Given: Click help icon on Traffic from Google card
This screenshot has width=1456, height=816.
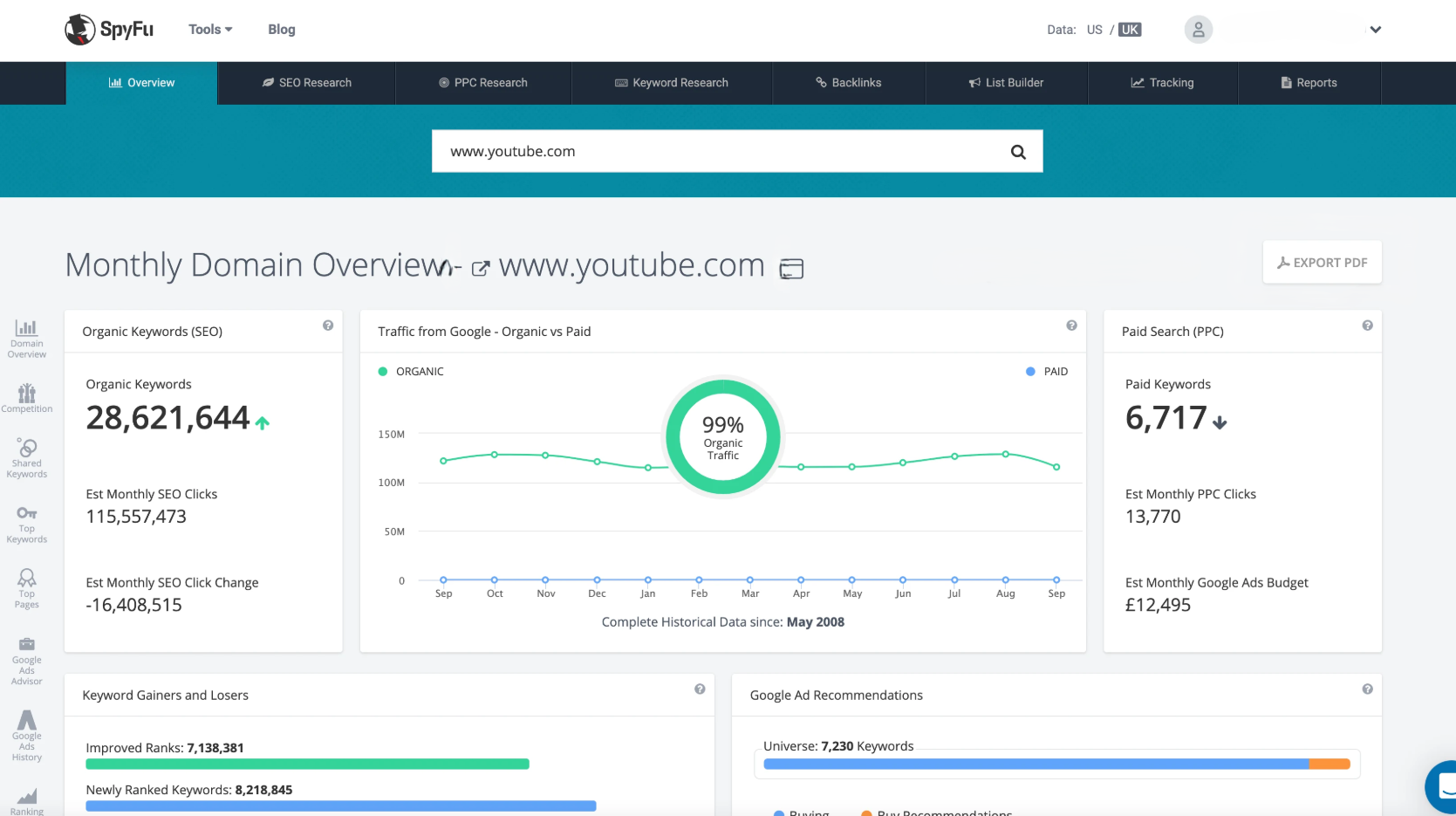Looking at the screenshot, I should pos(1071,326).
